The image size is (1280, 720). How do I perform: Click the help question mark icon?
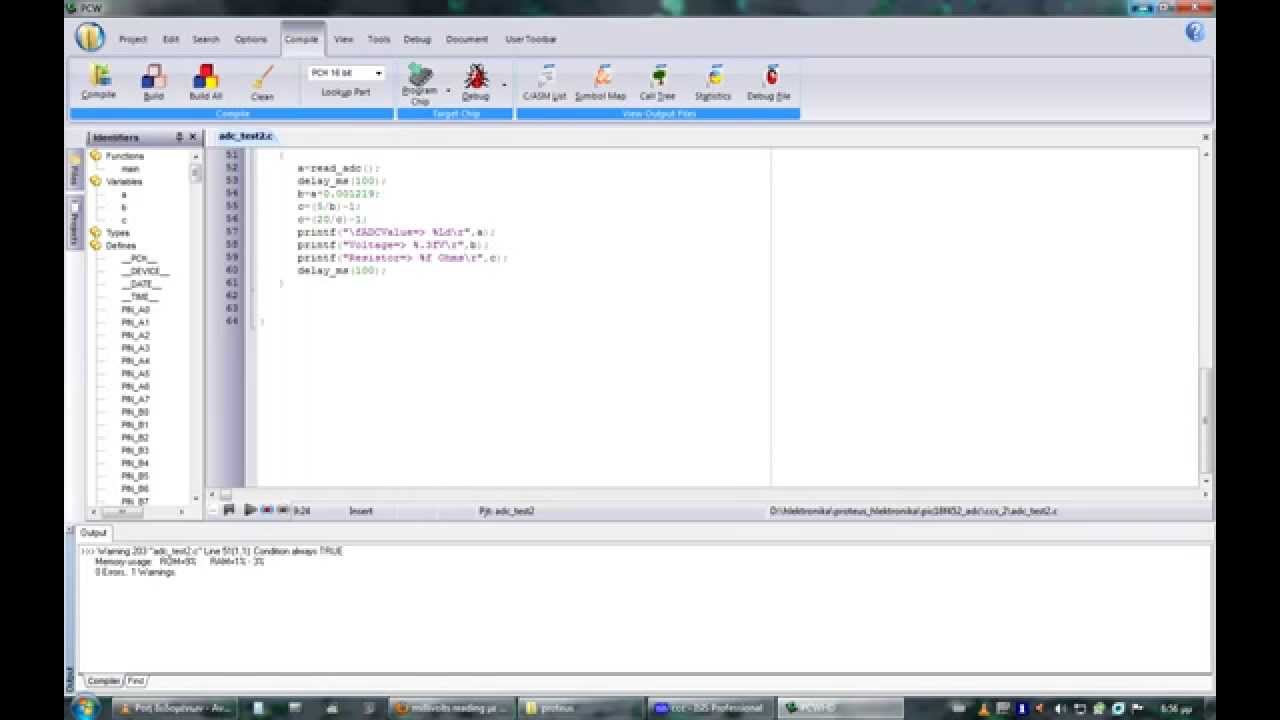[x=1195, y=31]
